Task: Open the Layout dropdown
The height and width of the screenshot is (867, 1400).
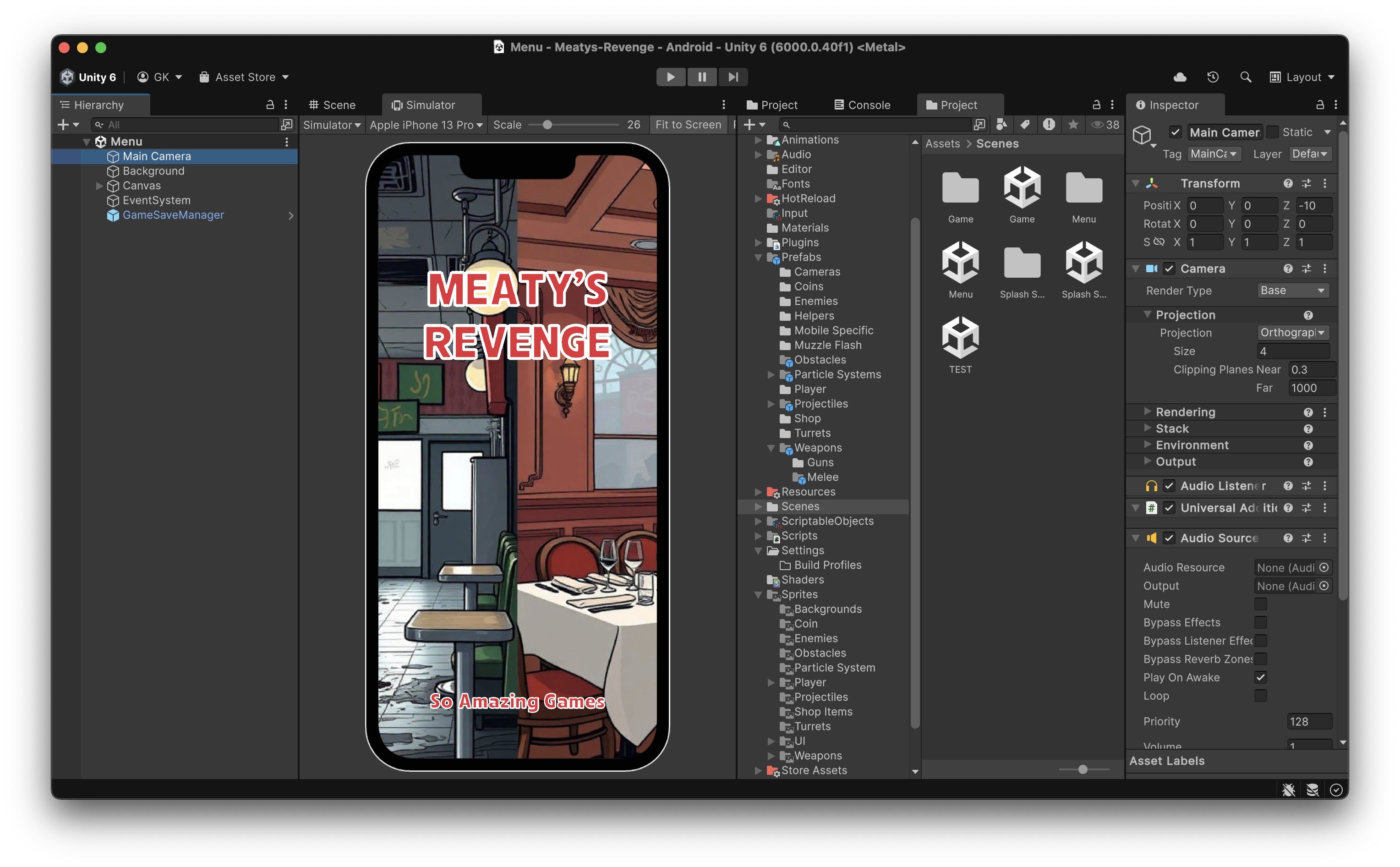Action: (x=1302, y=77)
